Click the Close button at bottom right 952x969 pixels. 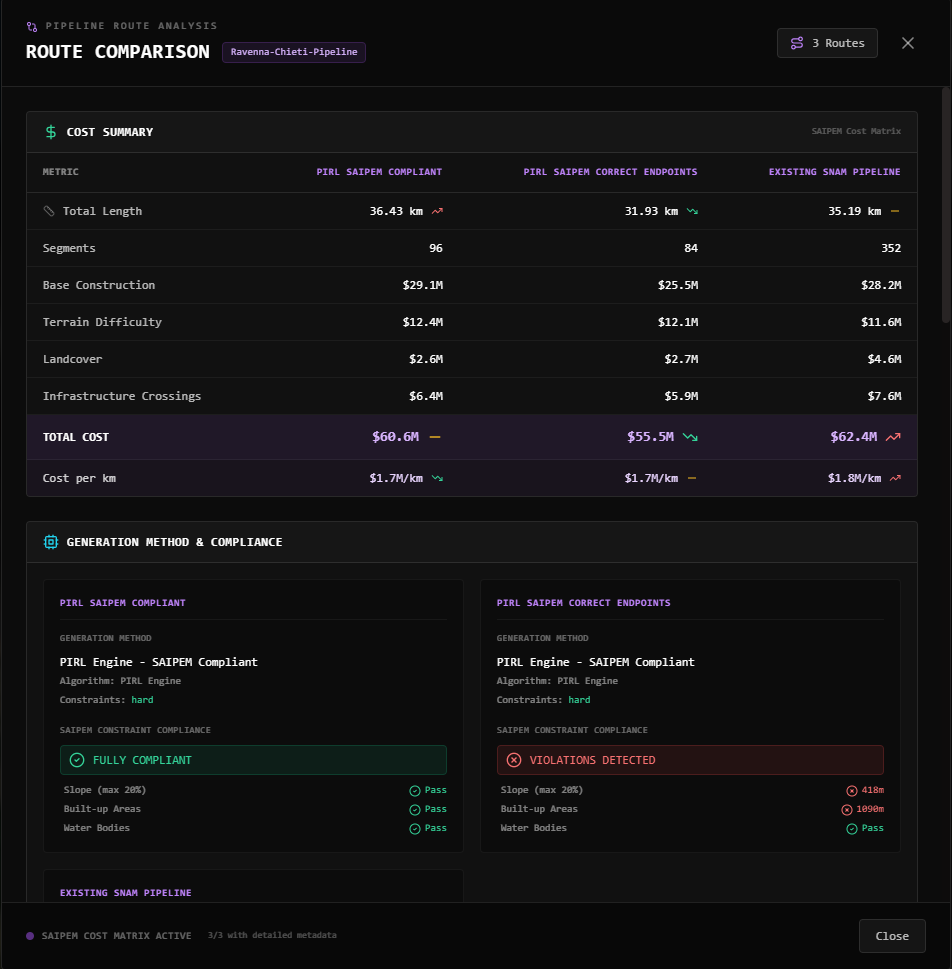click(x=891, y=936)
